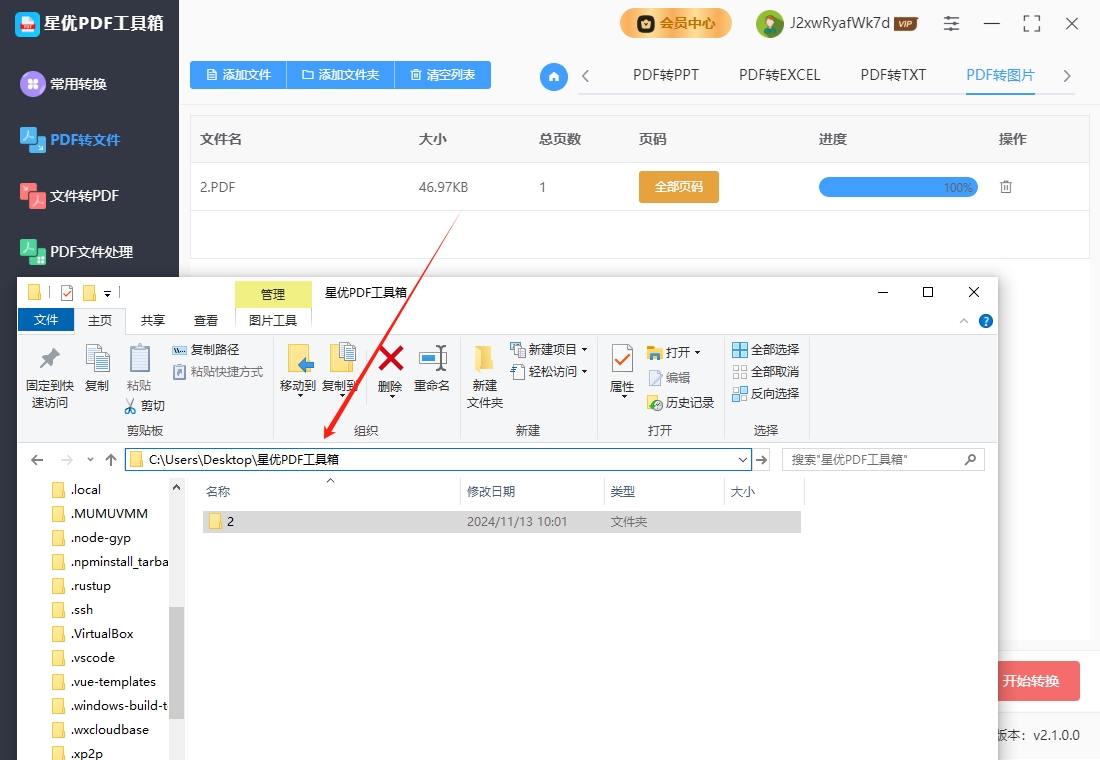This screenshot has width=1100, height=760.
Task: Expand the address bar history dropdown
Action: click(743, 460)
